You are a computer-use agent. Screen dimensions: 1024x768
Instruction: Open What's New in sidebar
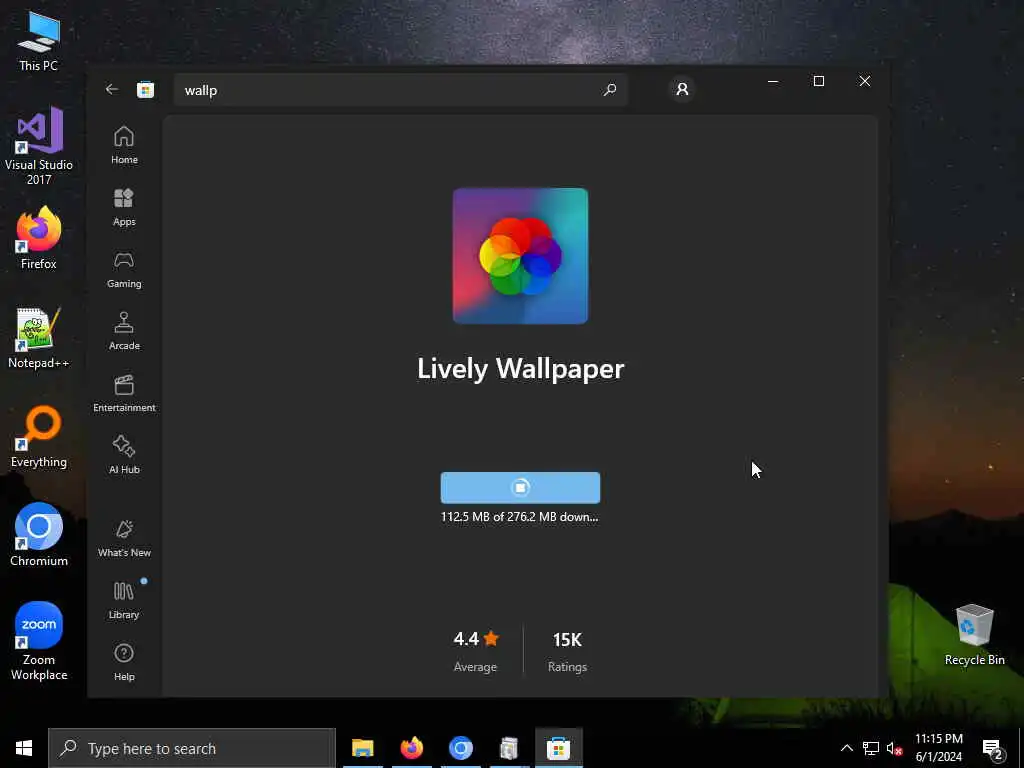[x=124, y=538]
